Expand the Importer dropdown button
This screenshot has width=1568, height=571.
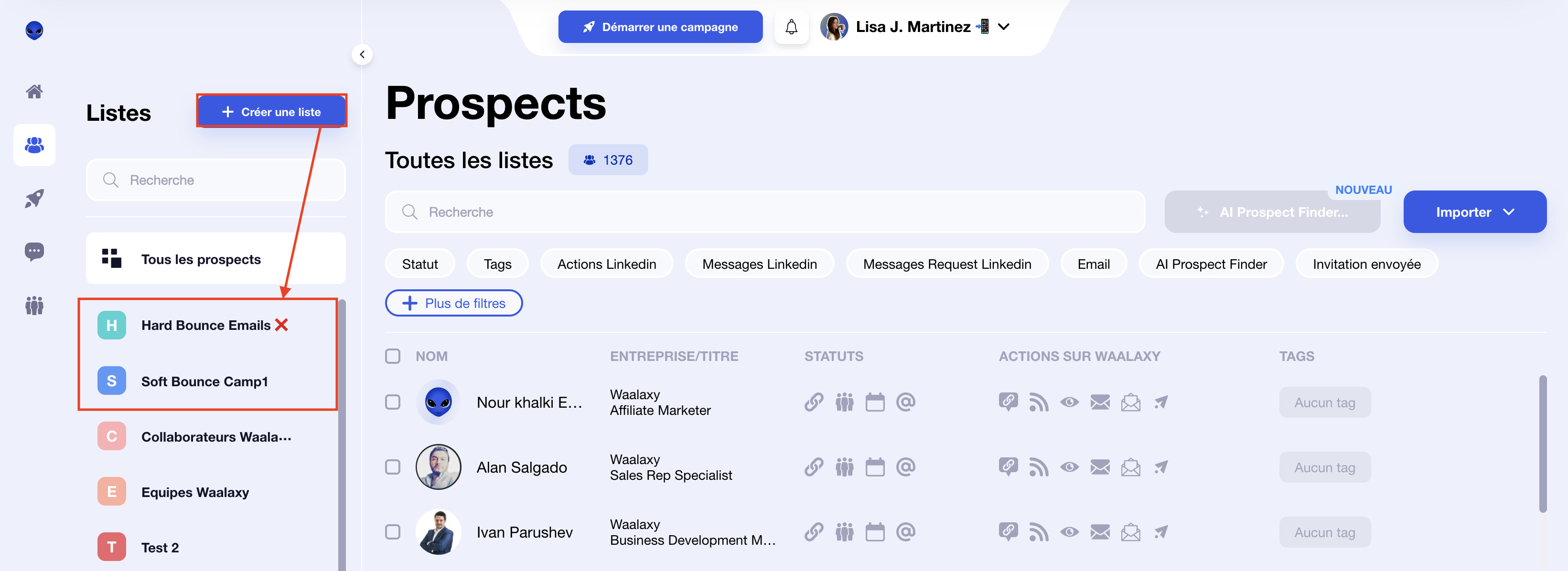coord(1474,211)
